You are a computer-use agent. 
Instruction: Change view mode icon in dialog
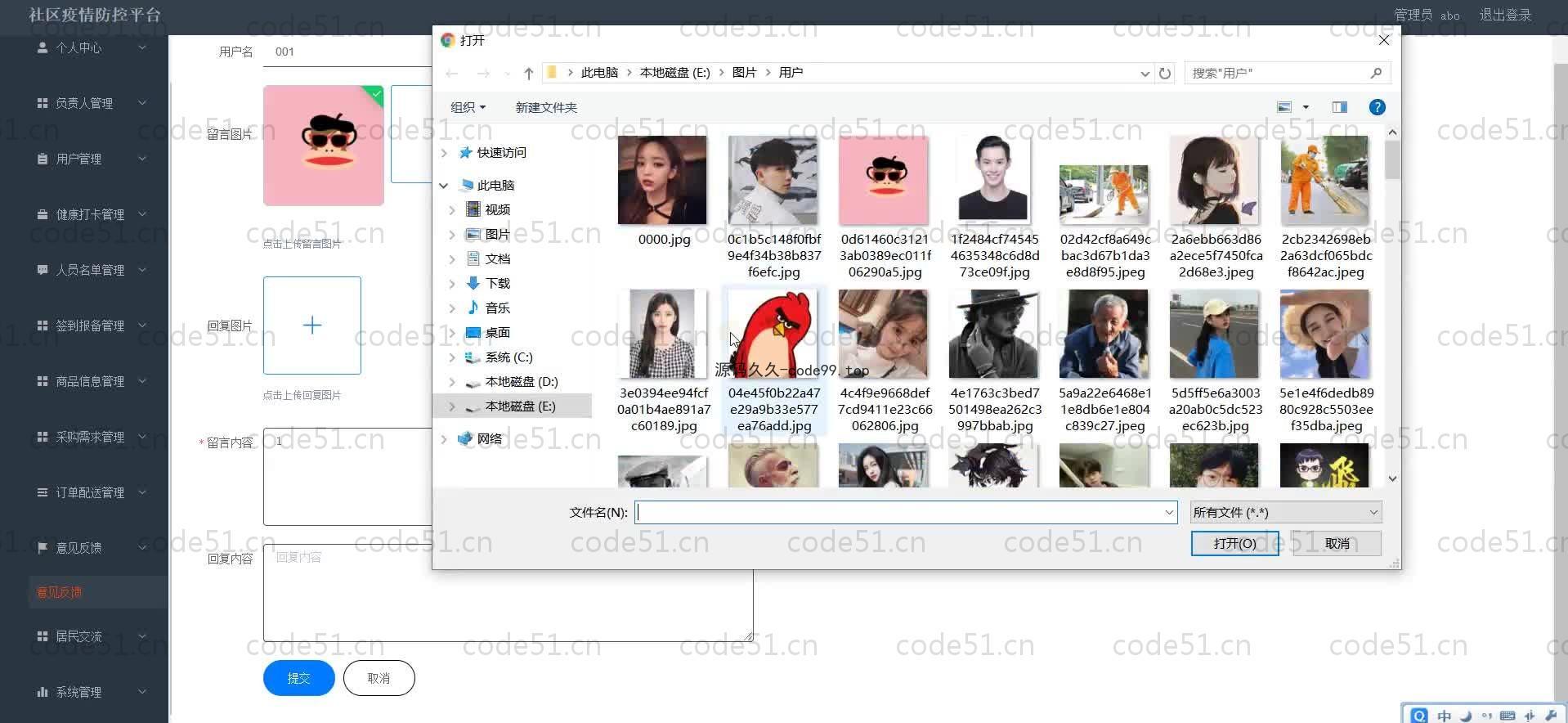point(1284,107)
